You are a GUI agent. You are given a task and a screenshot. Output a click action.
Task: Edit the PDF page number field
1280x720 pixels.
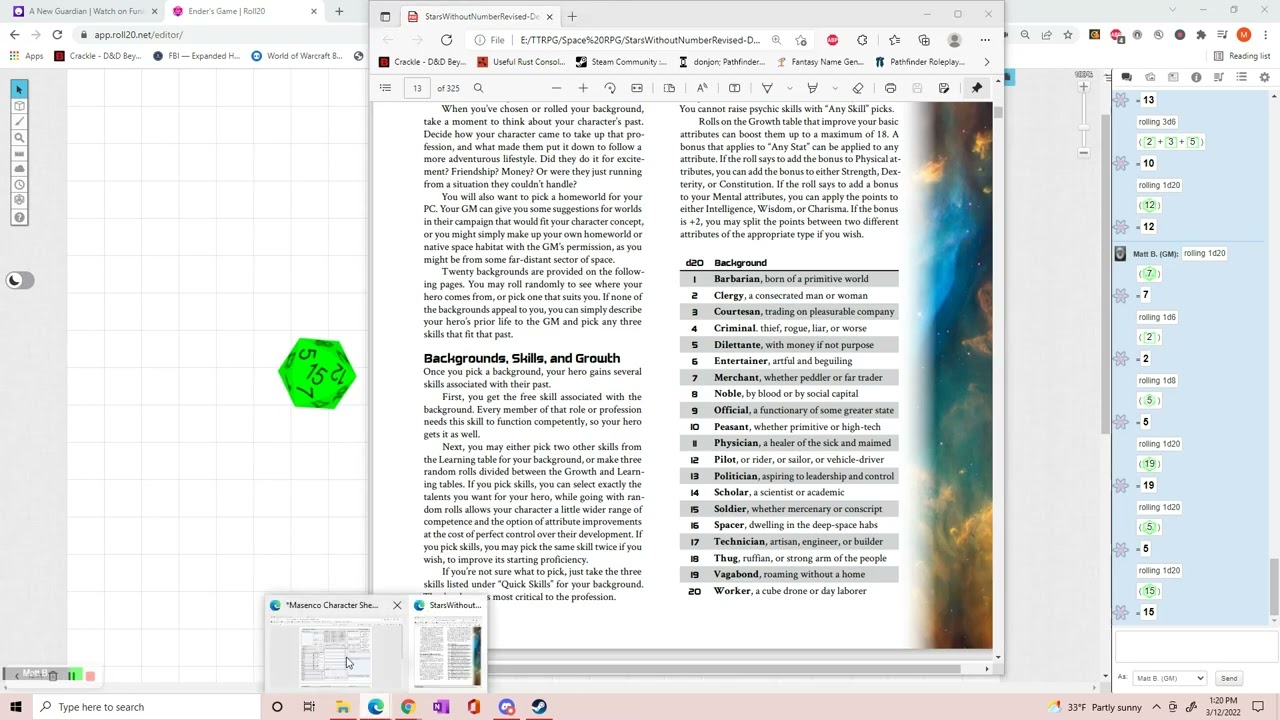click(x=417, y=88)
